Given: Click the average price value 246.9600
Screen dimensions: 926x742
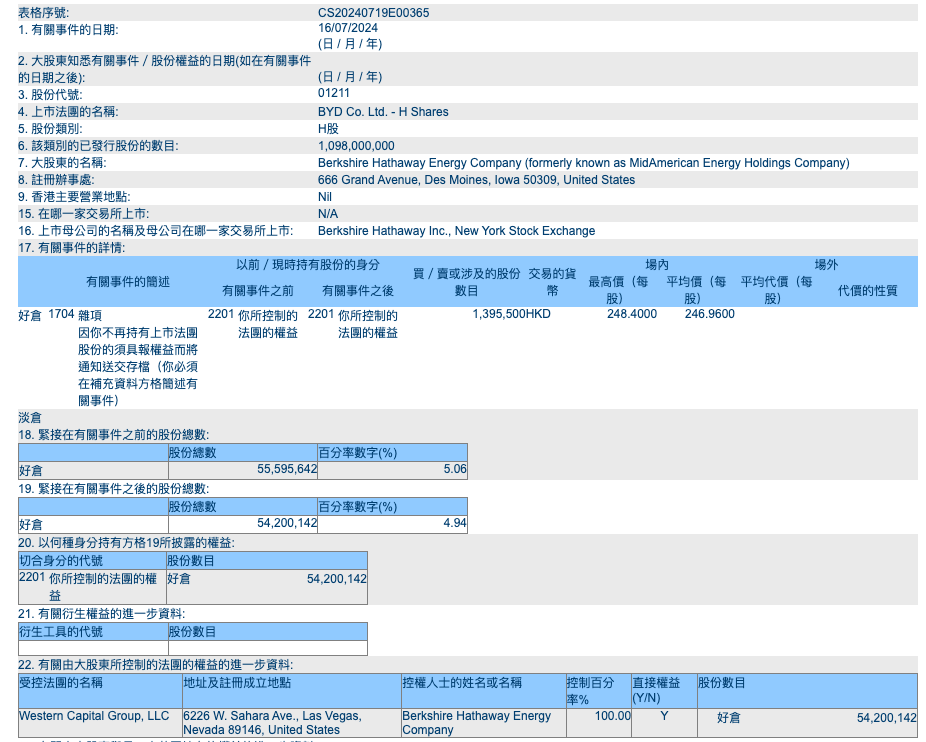Looking at the screenshot, I should pyautogui.click(x=709, y=314).
